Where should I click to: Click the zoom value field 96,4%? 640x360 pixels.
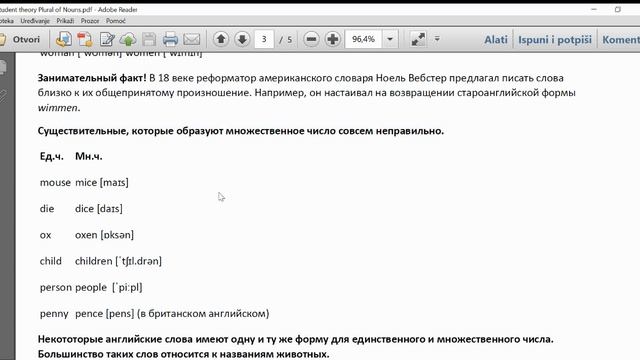pos(363,39)
